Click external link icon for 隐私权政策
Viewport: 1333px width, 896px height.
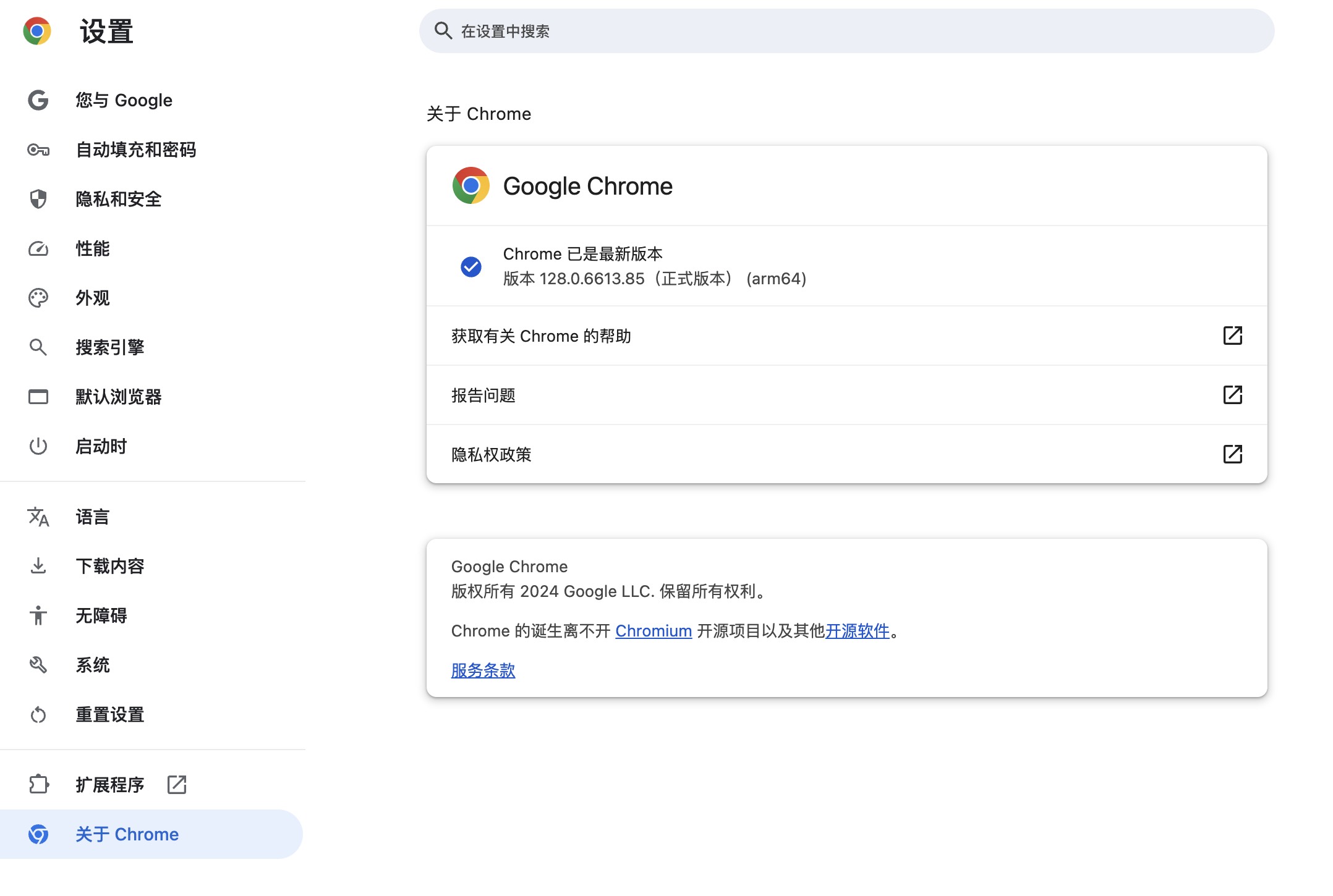click(x=1232, y=454)
